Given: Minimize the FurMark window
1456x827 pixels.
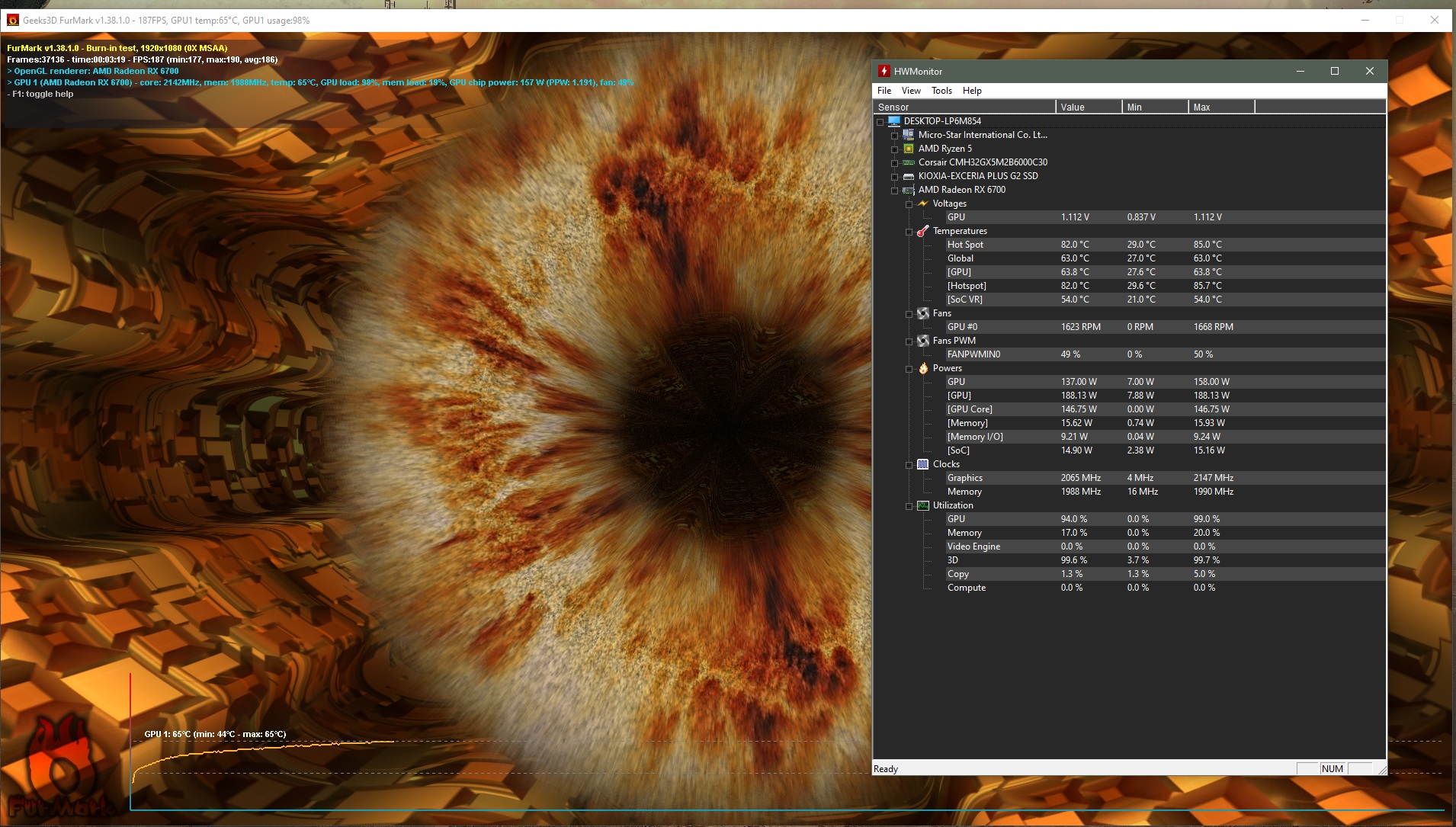Looking at the screenshot, I should (x=1365, y=21).
